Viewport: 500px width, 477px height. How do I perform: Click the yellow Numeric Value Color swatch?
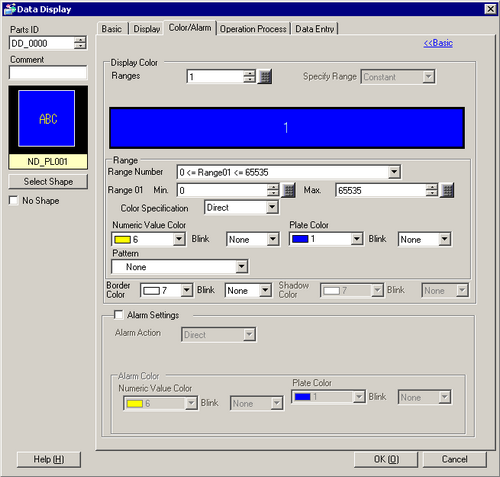pyautogui.click(x=122, y=240)
